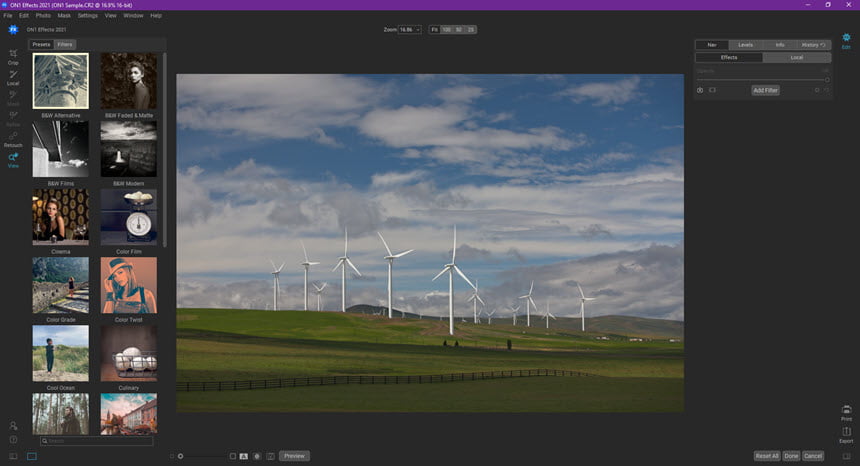The height and width of the screenshot is (466, 860).
Task: Open the Mask menu
Action: click(64, 15)
